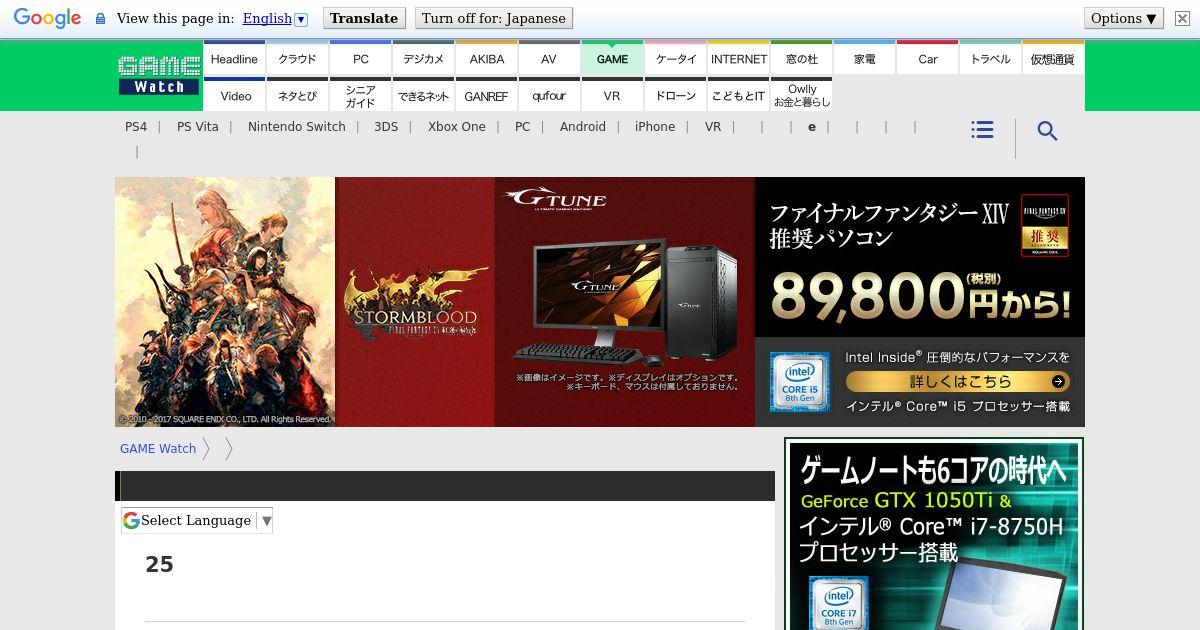
Task: Open the 窓の杜 tab
Action: (801, 59)
